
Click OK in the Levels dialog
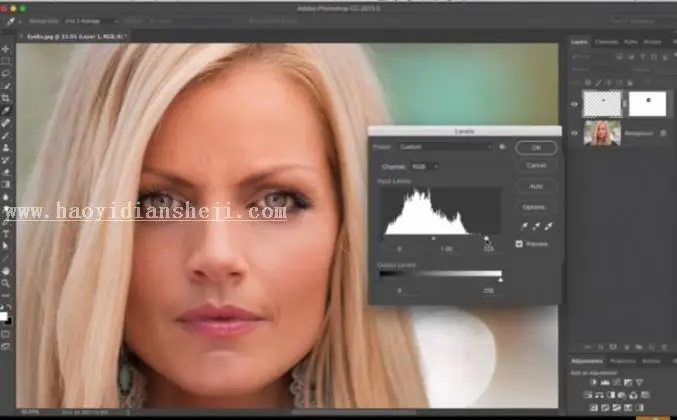point(536,148)
